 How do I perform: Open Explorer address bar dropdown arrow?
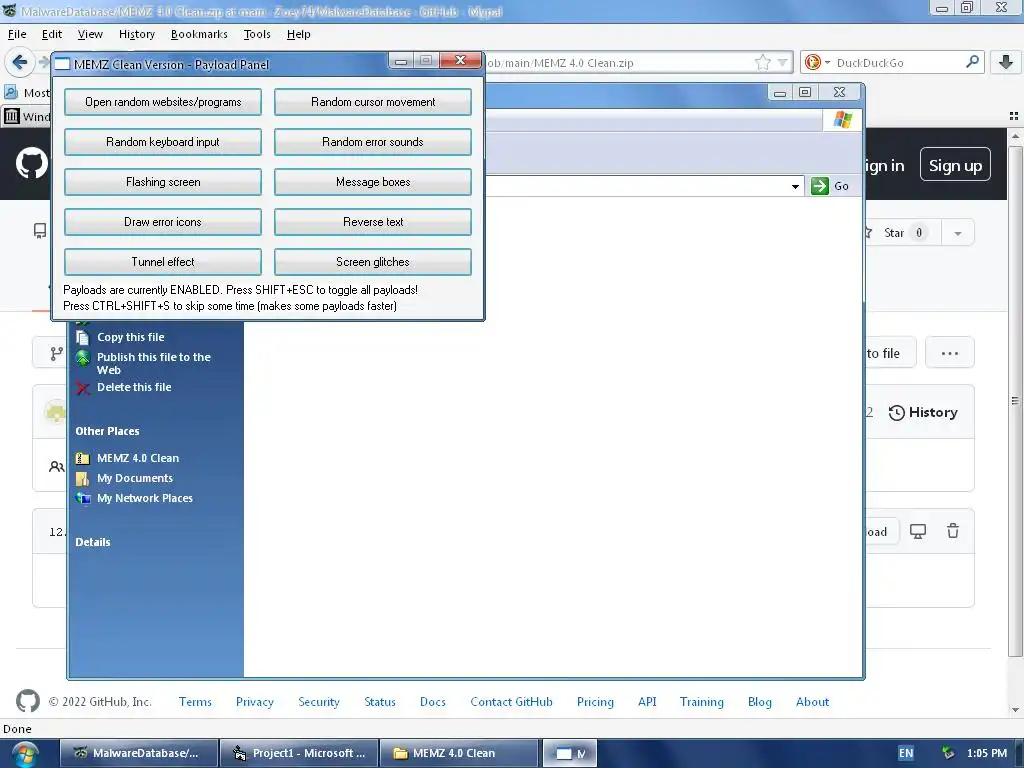(x=795, y=187)
